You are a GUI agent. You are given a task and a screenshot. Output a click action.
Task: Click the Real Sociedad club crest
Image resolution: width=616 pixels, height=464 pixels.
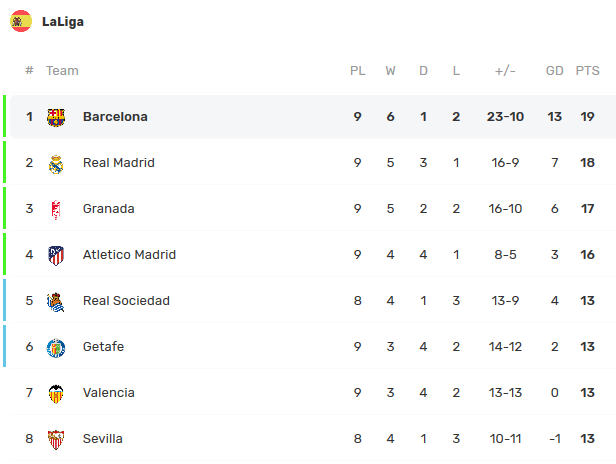coord(57,301)
